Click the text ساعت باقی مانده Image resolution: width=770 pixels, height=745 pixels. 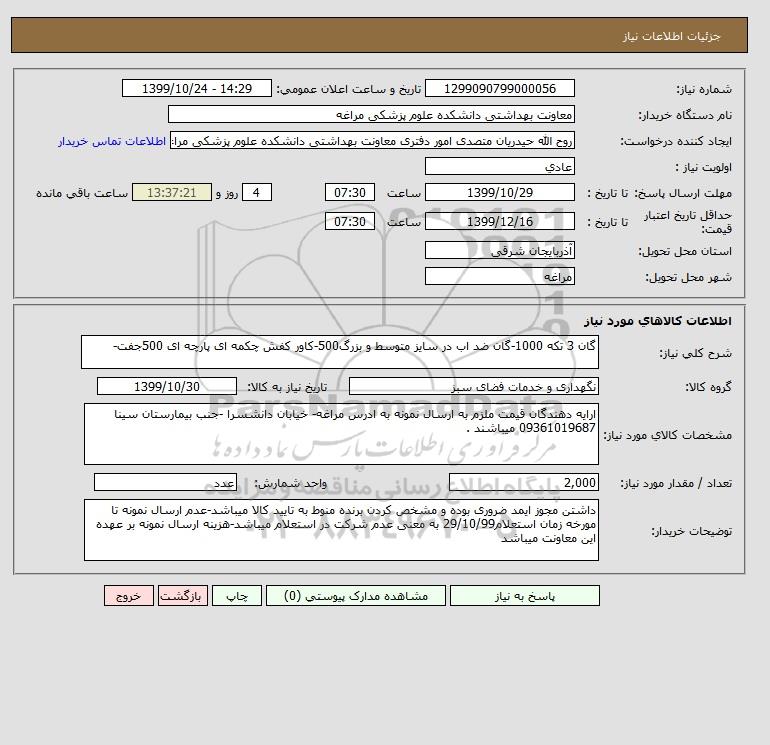click(82, 193)
